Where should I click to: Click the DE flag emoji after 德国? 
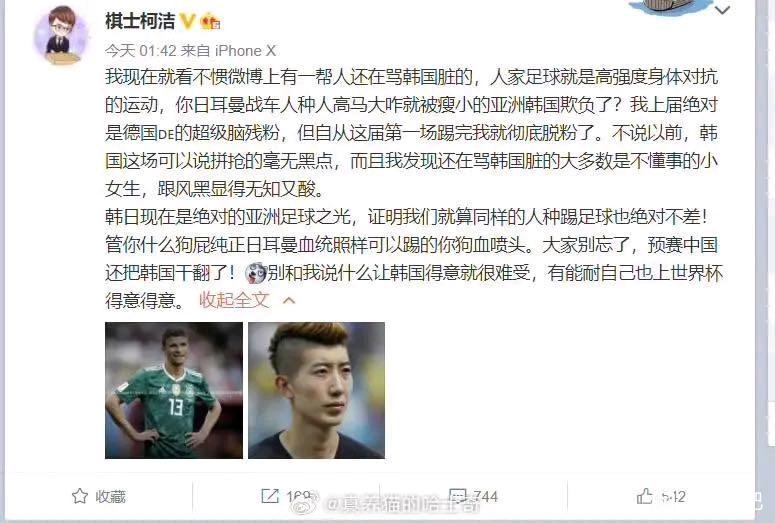tap(166, 134)
